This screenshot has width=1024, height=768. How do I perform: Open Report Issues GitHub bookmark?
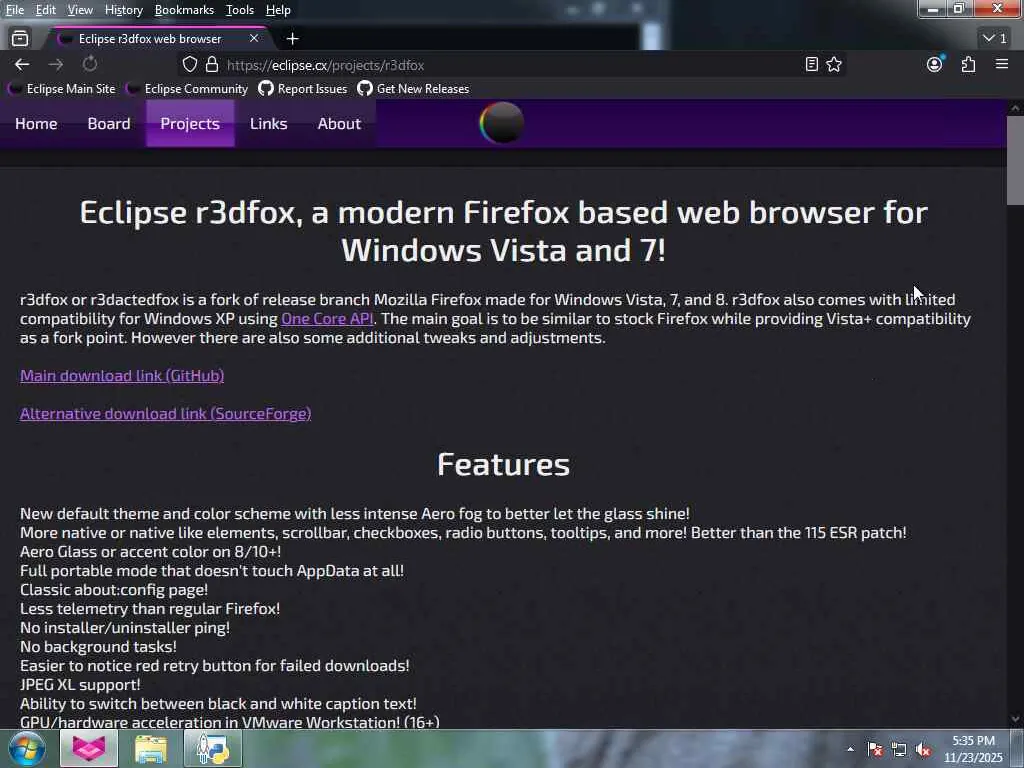303,89
